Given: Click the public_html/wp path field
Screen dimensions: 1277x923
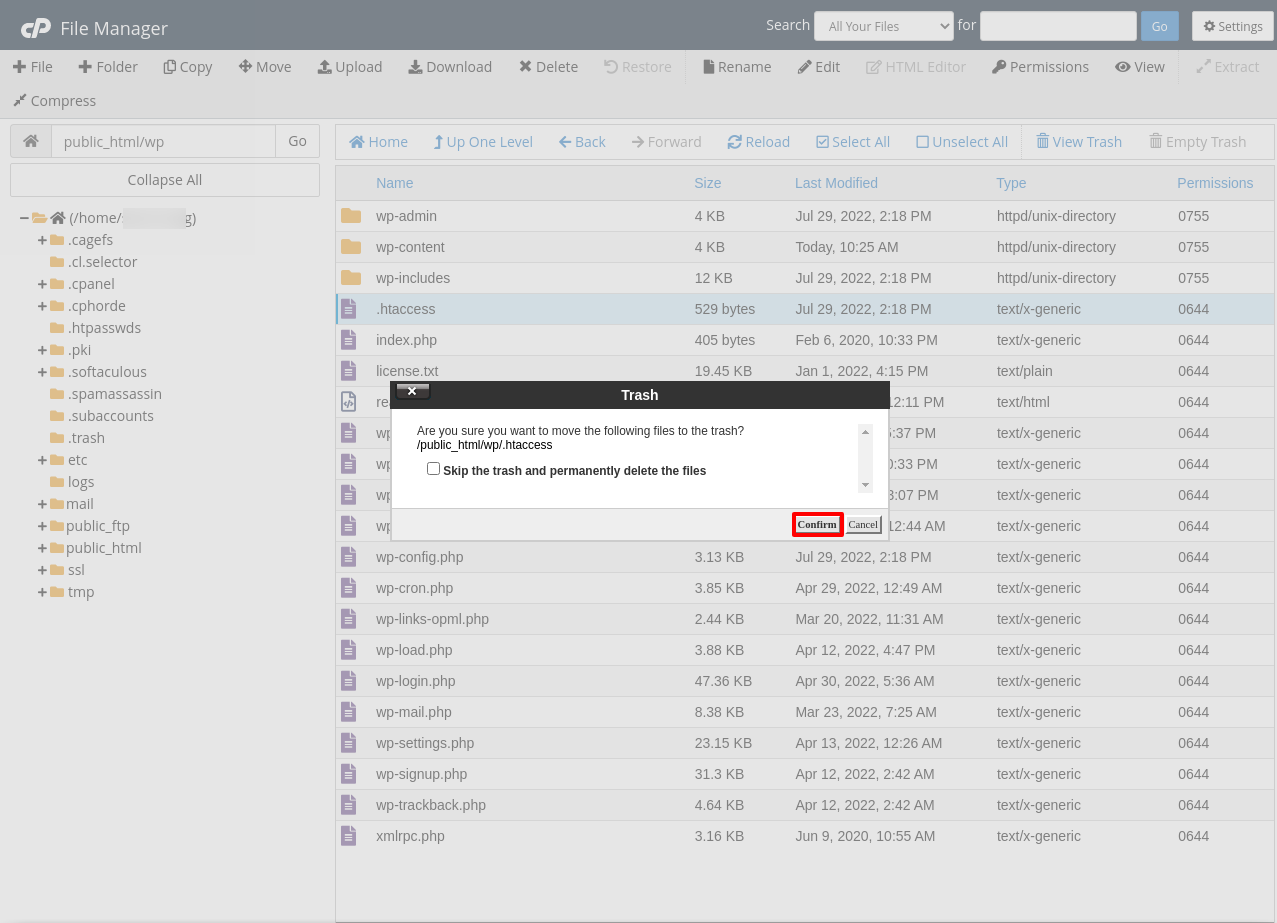Looking at the screenshot, I should [163, 141].
